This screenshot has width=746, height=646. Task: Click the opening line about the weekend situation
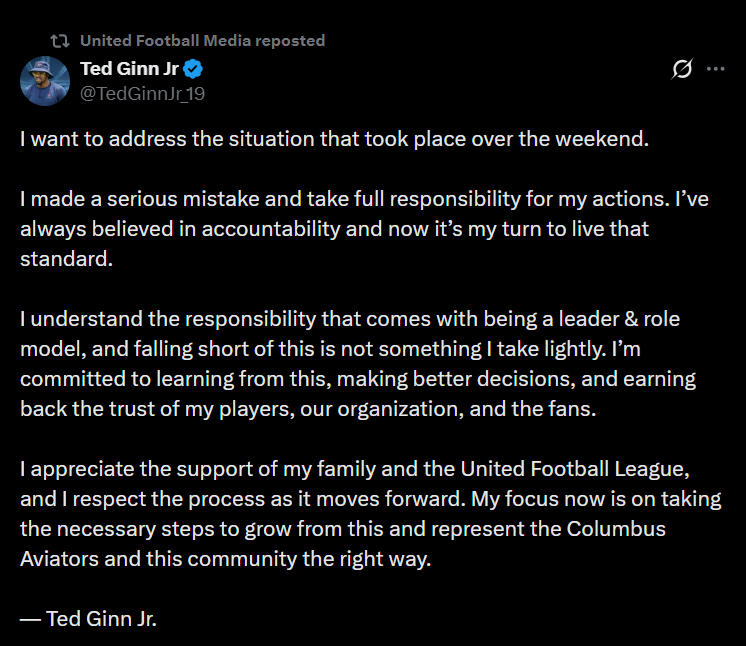[x=335, y=138]
